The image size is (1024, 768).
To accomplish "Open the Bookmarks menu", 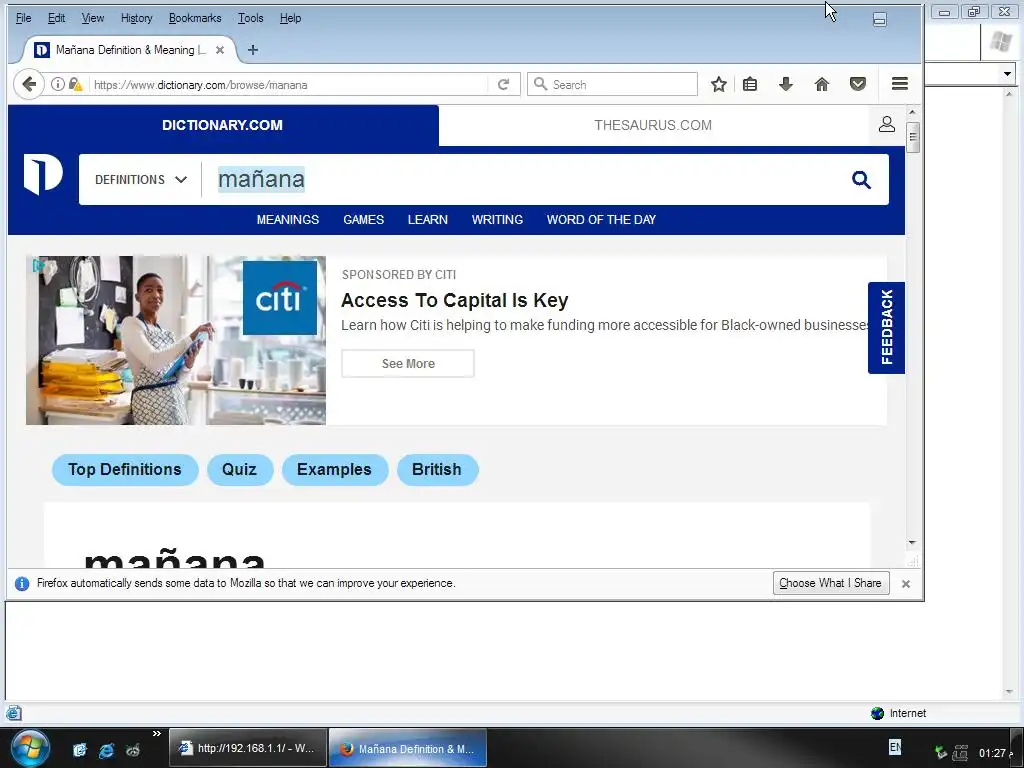I will pyautogui.click(x=195, y=18).
